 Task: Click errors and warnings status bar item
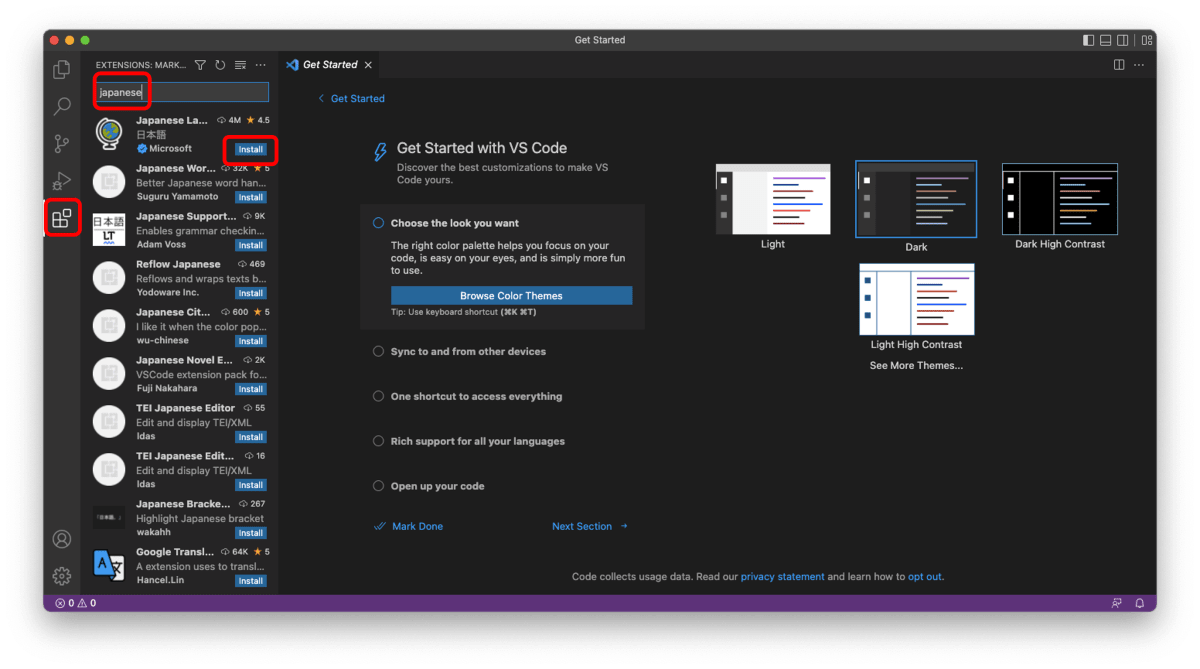[76, 603]
